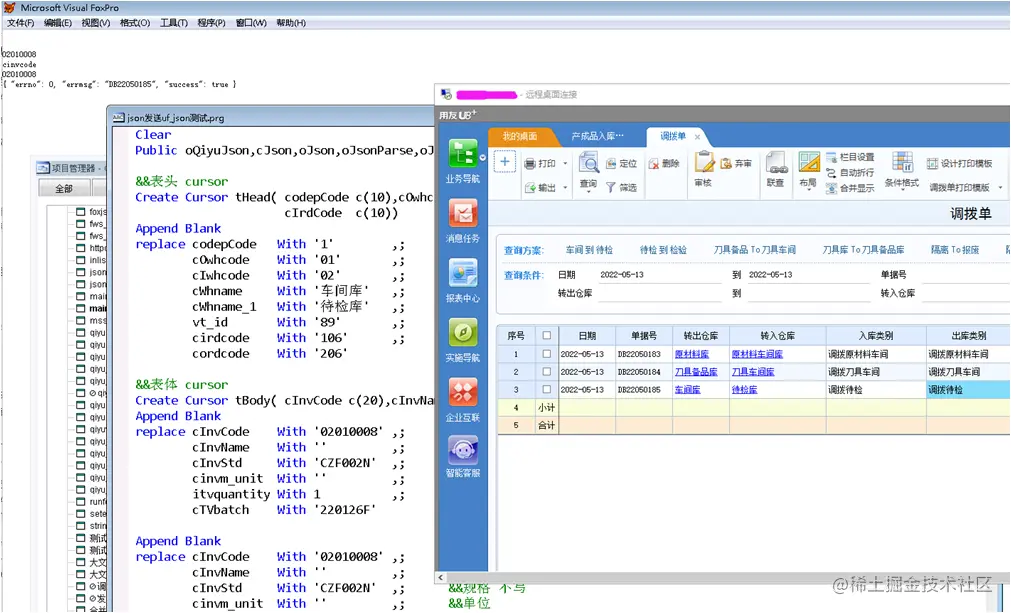
Task: Open 智能客服 in the U8 sidebar
Action: tap(462, 456)
